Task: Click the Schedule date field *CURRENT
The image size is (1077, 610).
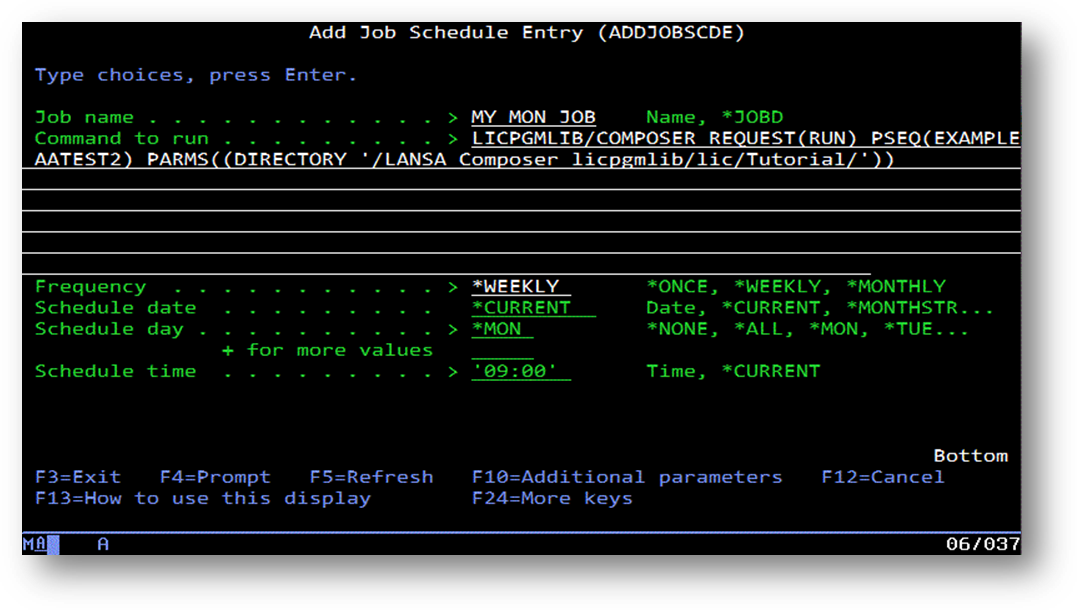Action: [x=533, y=308]
